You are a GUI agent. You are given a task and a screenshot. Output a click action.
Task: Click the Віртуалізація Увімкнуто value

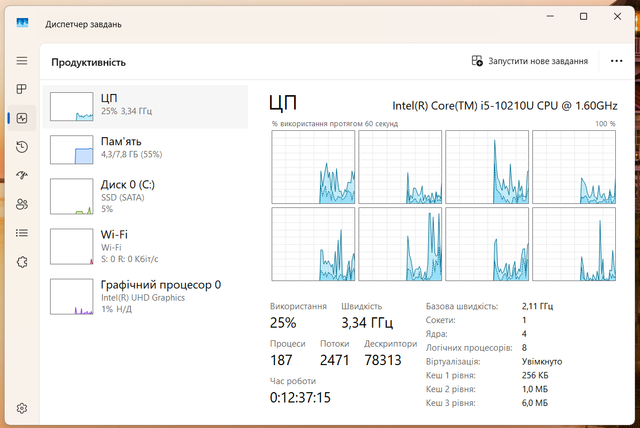[542, 361]
